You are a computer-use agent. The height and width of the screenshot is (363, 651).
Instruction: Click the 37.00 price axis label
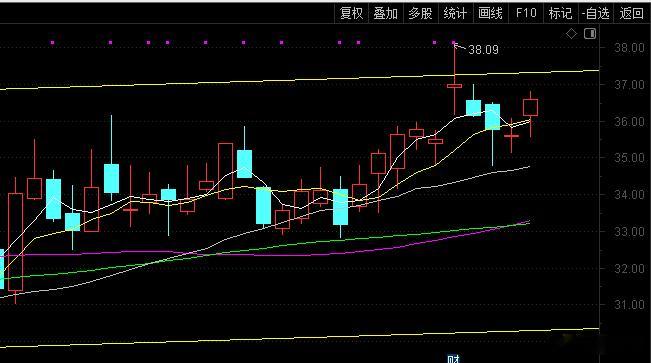629,85
